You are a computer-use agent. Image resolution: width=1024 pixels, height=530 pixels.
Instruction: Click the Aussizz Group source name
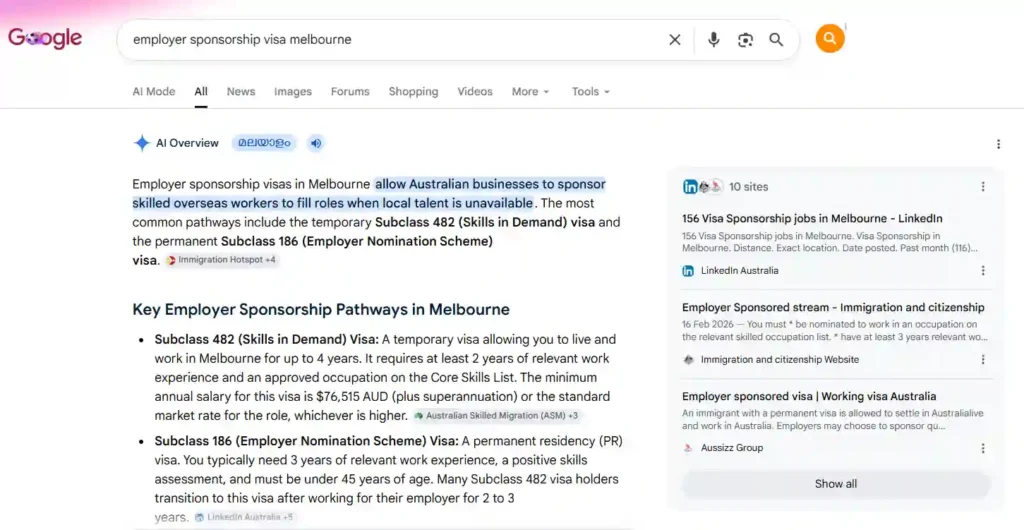pyautogui.click(x=731, y=448)
